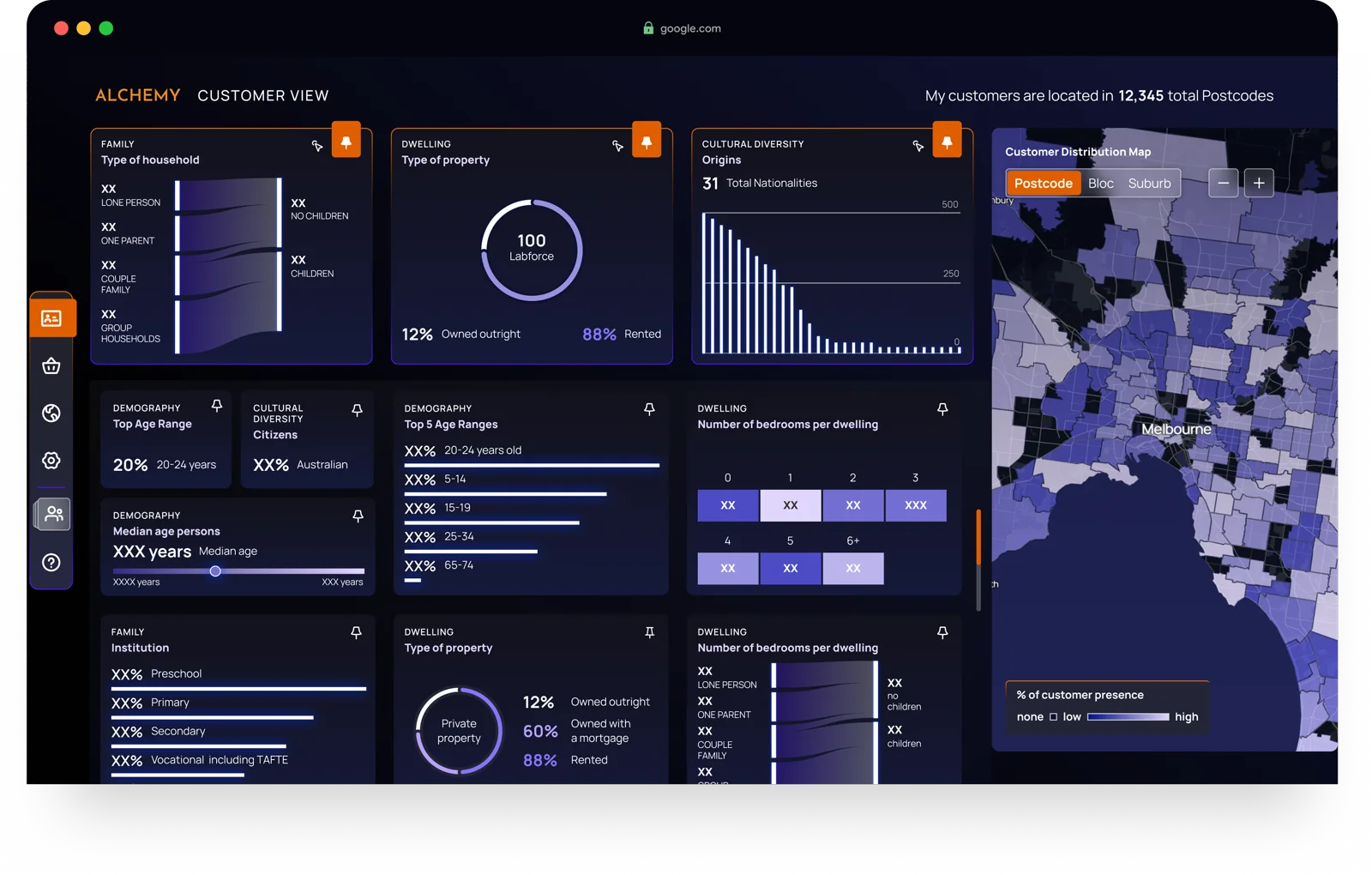Zoom in the map with plus button
The width and height of the screenshot is (1372, 875).
(x=1259, y=183)
